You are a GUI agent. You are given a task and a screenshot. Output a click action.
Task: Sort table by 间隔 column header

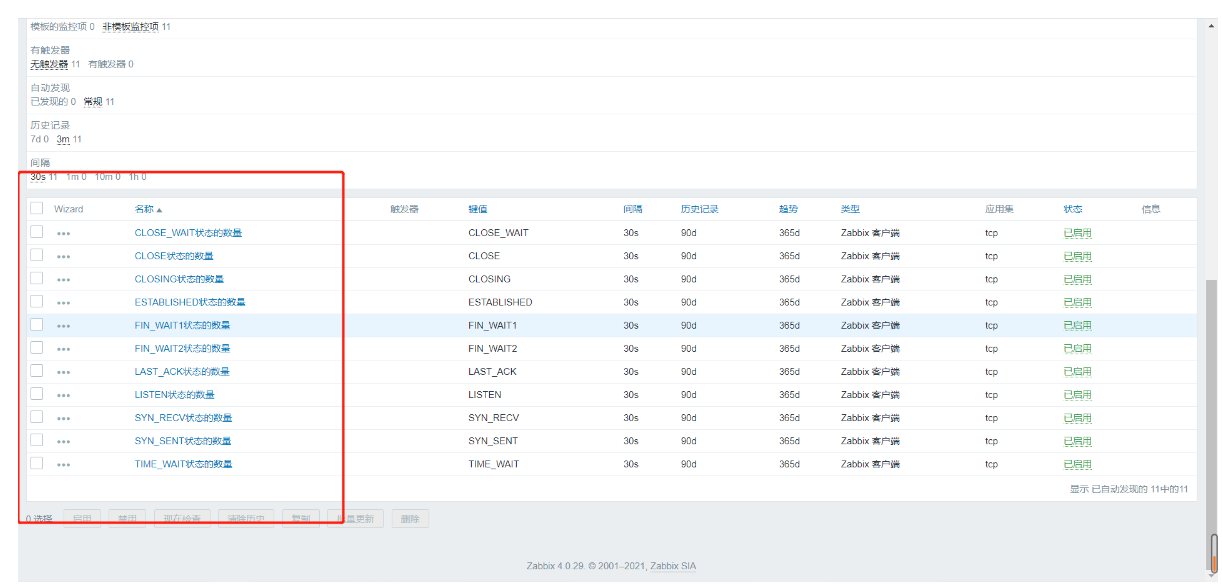coord(632,209)
